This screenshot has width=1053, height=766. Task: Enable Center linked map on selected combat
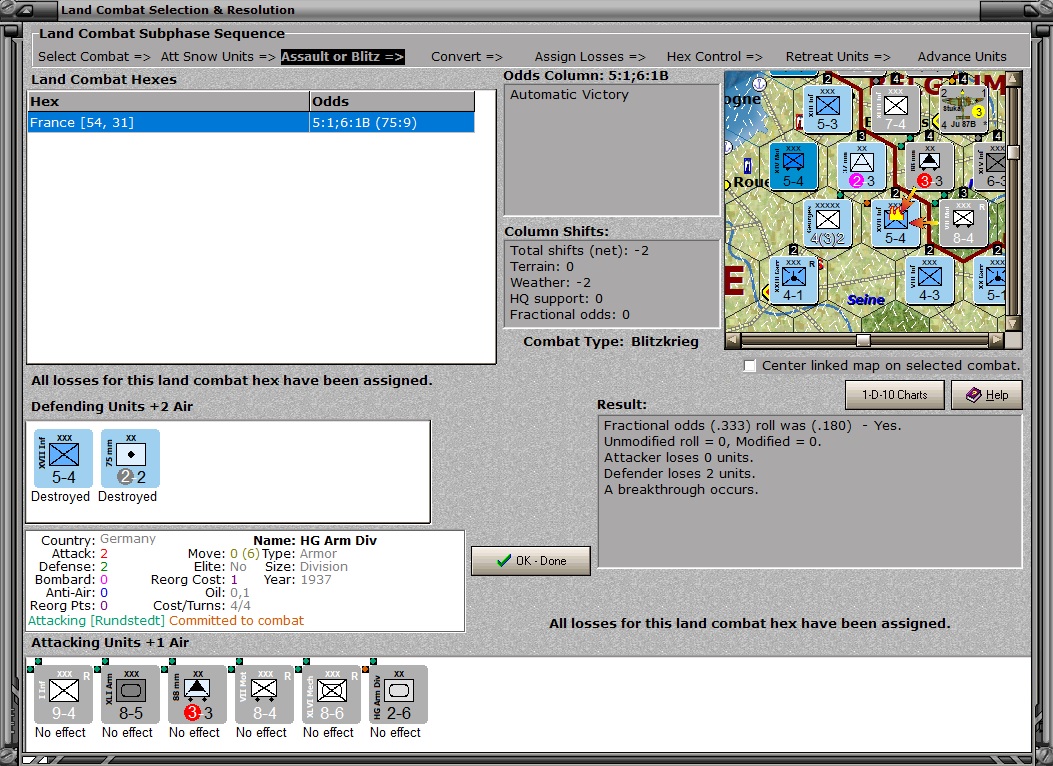pos(750,366)
